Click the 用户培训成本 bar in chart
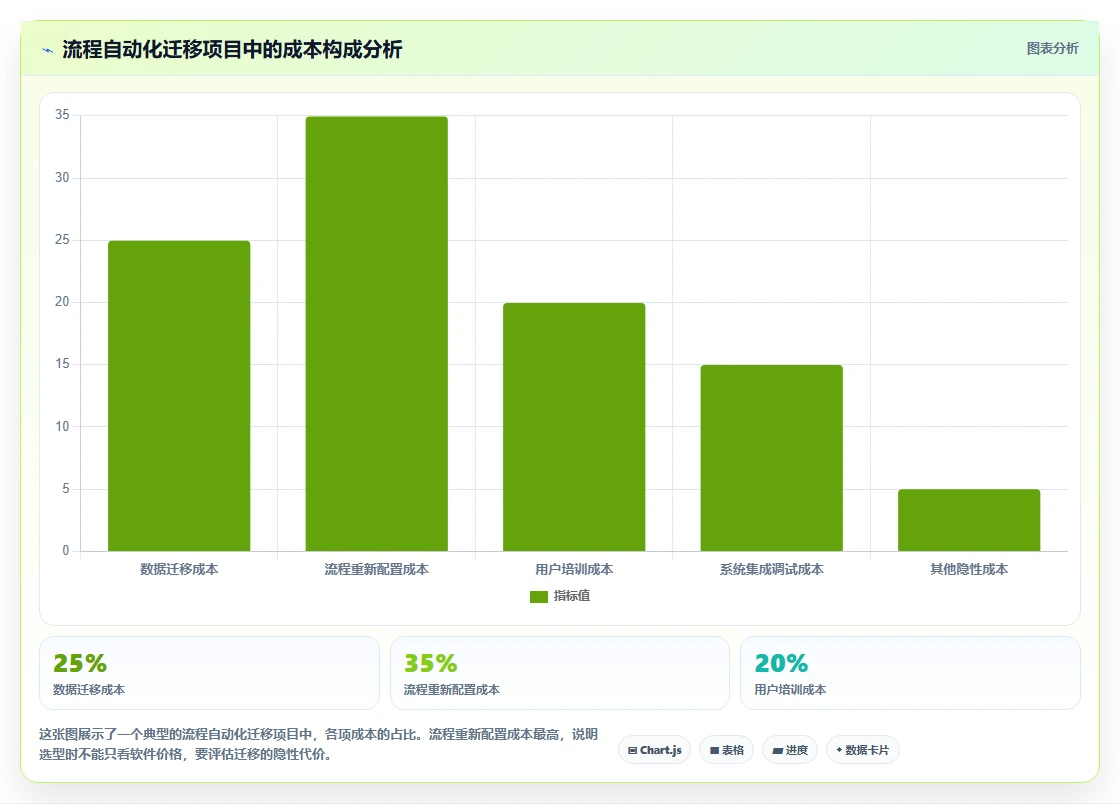The height and width of the screenshot is (804, 1120). pos(574,427)
